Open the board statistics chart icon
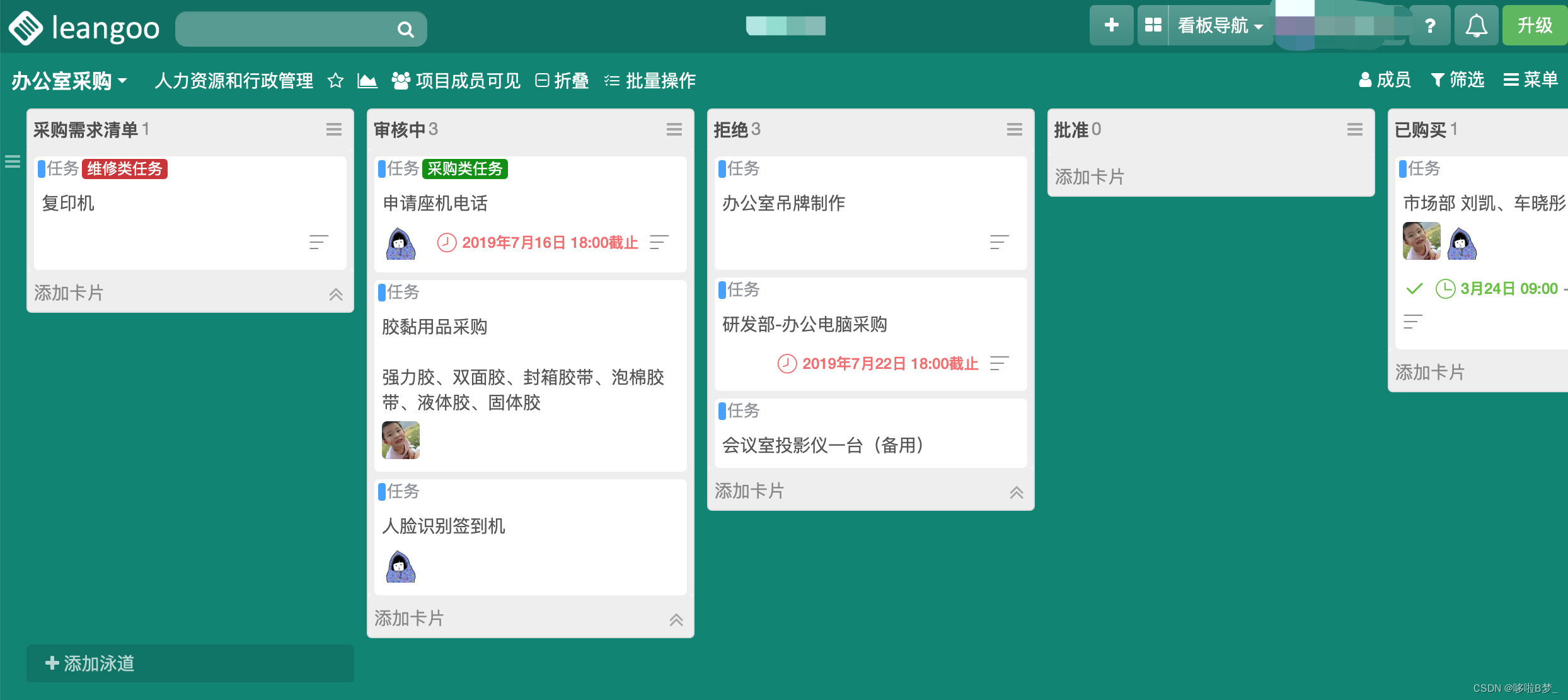 (367, 81)
